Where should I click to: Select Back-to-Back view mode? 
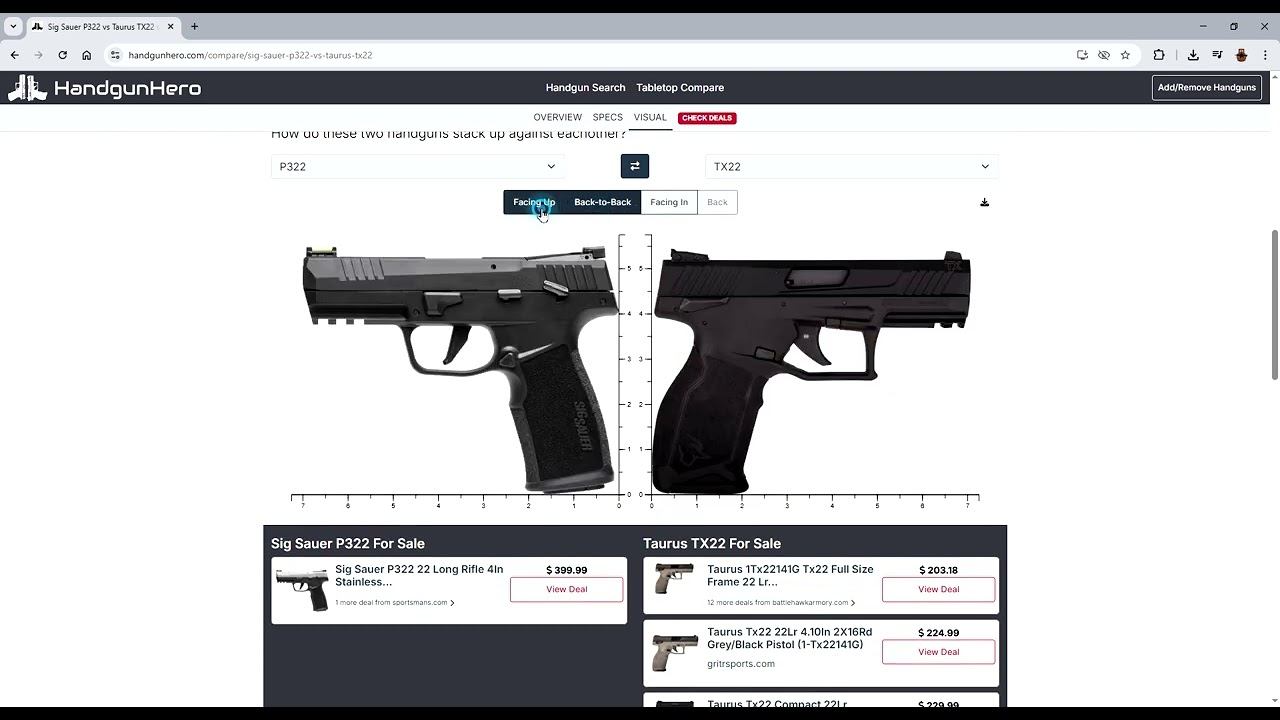[x=602, y=202]
